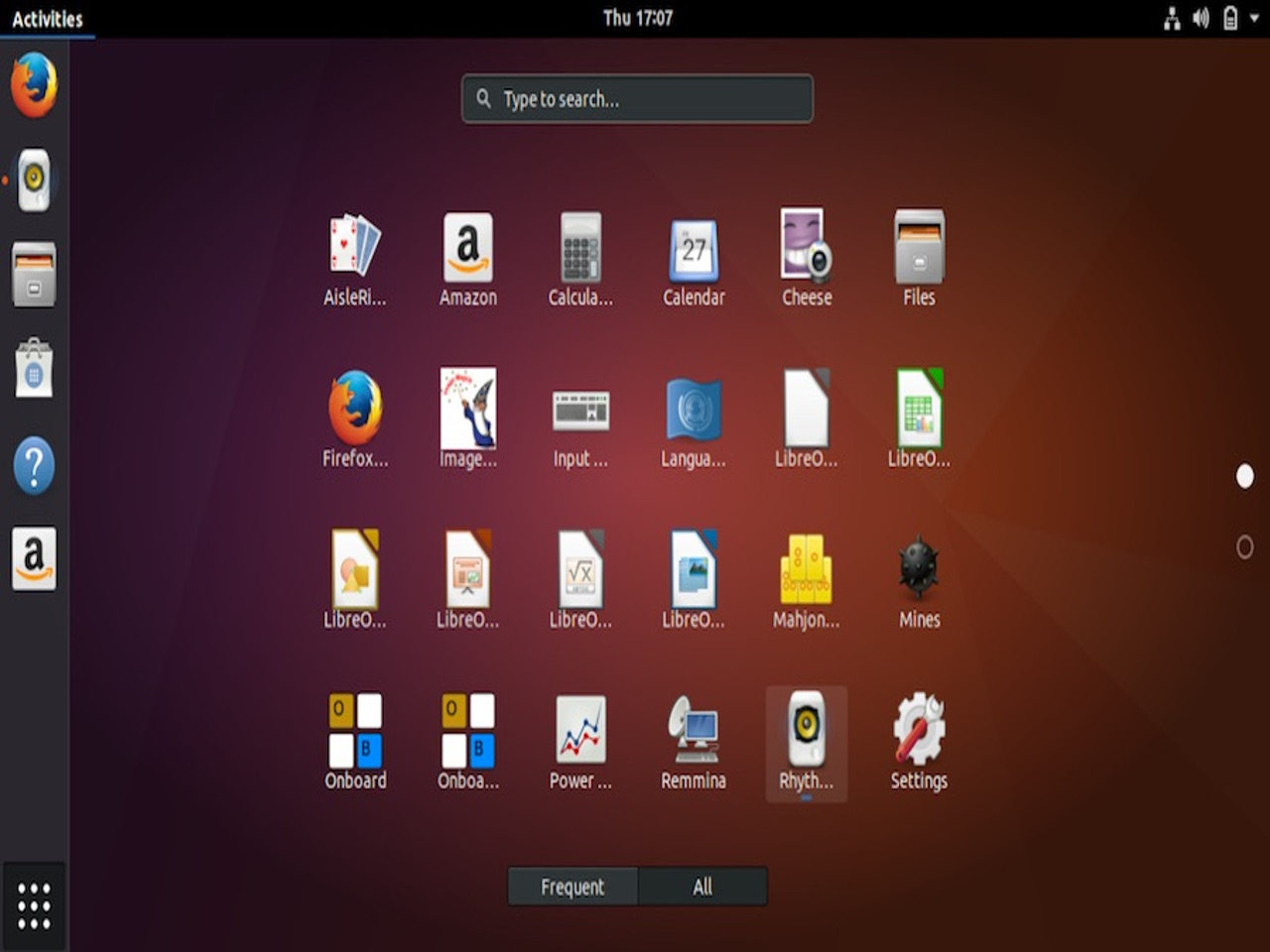Click the Activities button
1270x952 pixels.
click(x=47, y=18)
